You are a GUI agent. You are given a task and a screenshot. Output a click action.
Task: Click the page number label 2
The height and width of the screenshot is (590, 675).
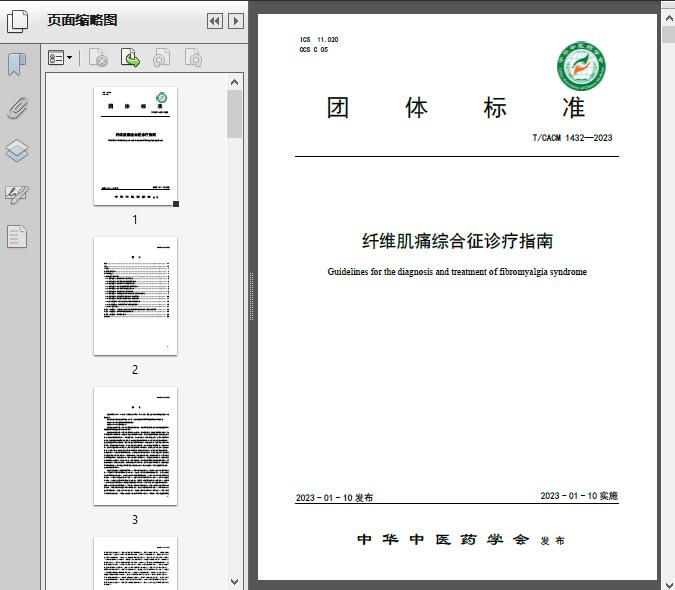135,369
